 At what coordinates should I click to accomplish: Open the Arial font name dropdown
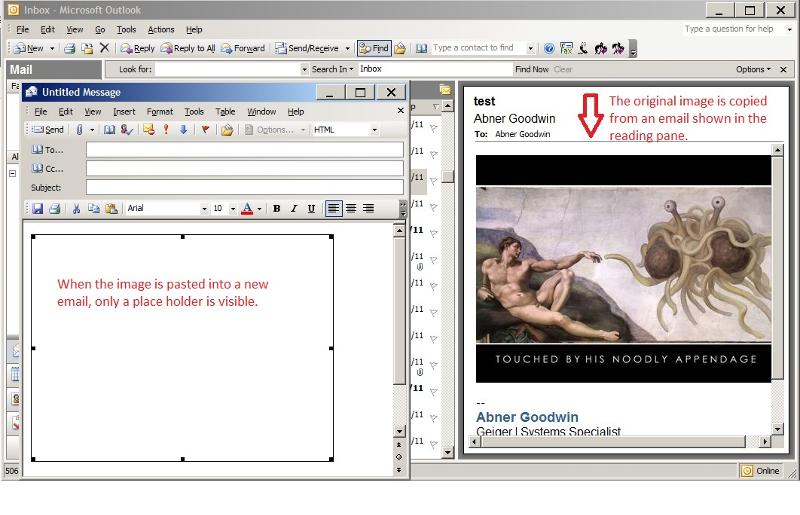tap(204, 208)
